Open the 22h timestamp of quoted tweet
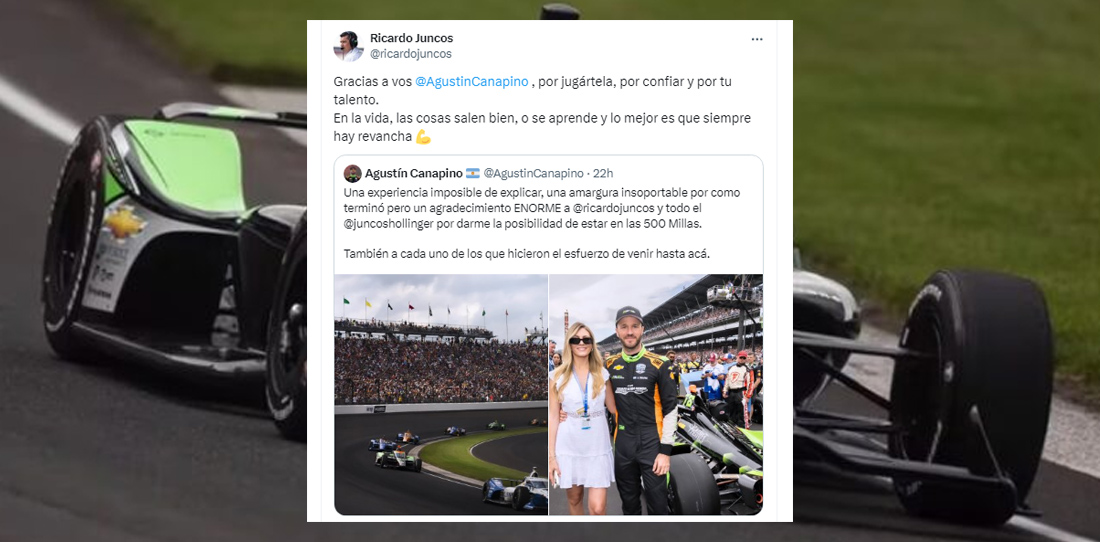 click(603, 173)
